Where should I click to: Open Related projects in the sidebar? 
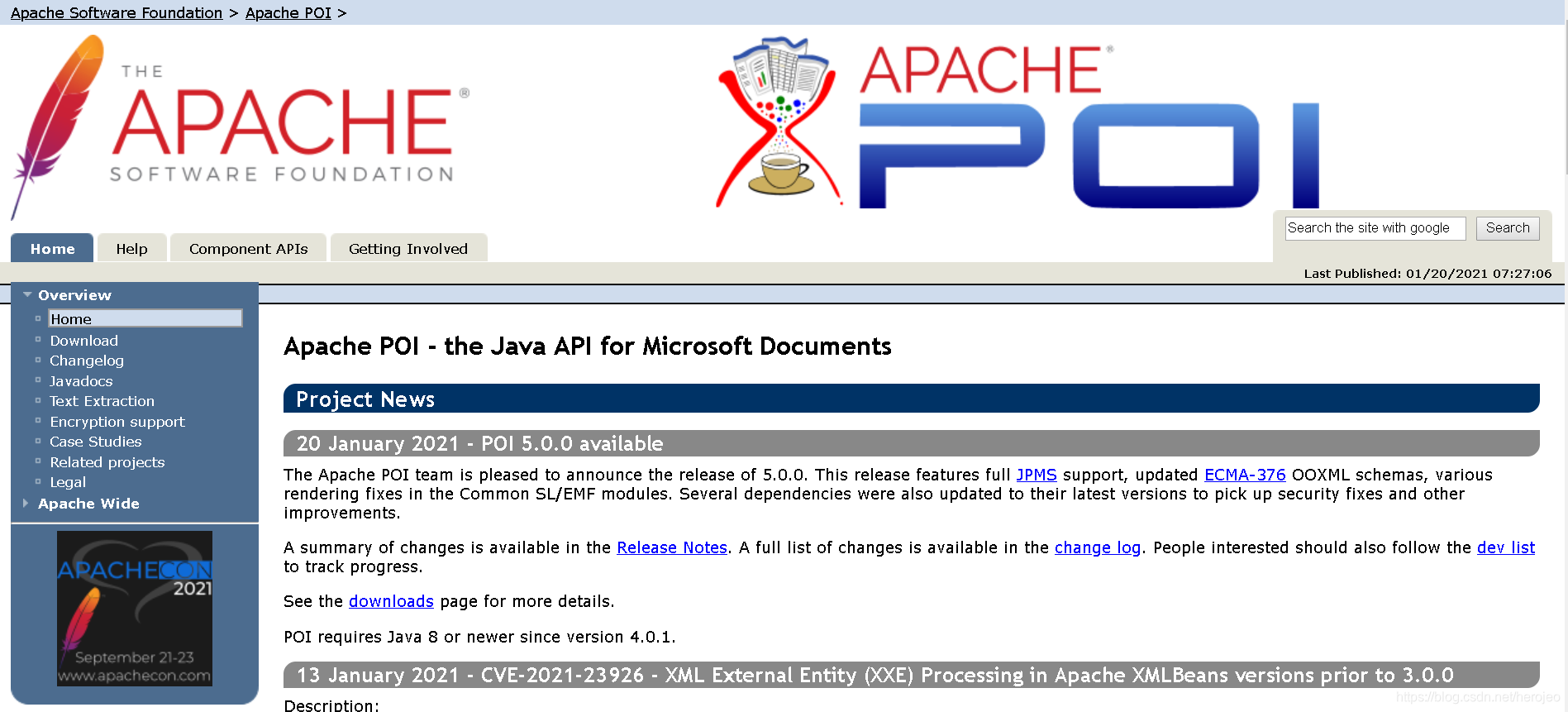click(x=107, y=462)
